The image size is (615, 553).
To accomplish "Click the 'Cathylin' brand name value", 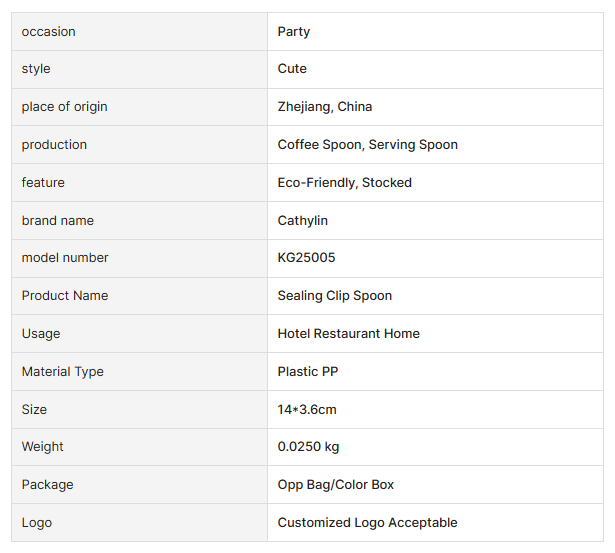I will (x=302, y=221).
